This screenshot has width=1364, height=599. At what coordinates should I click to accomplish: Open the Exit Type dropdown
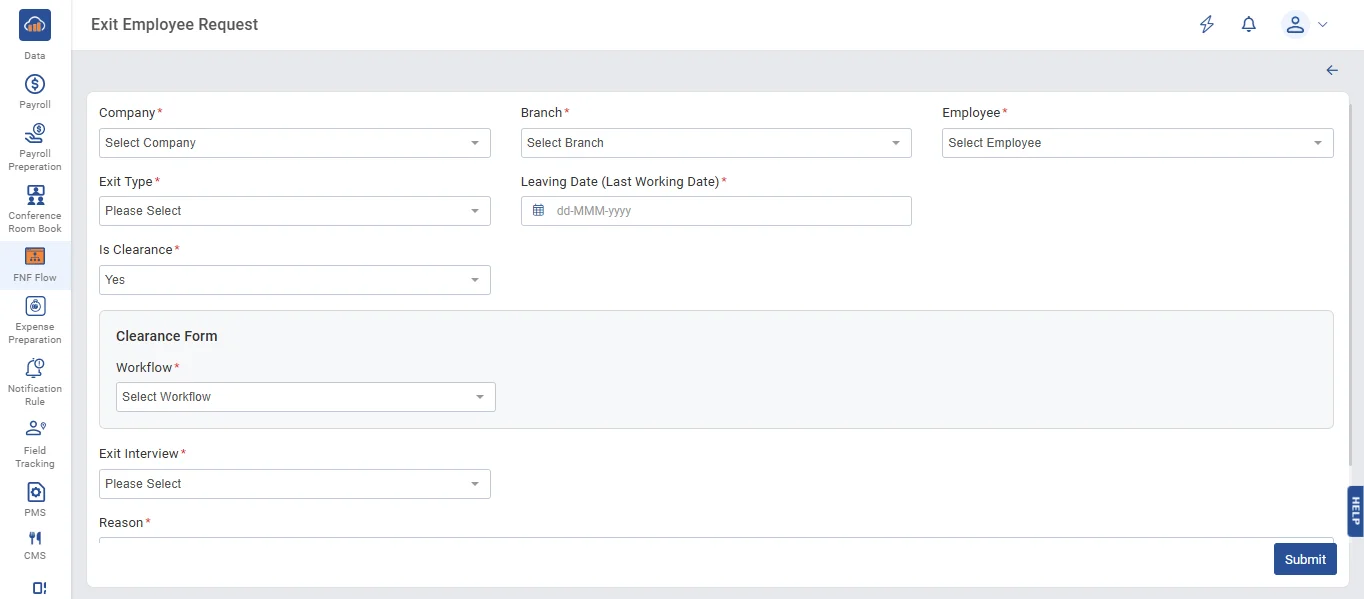coord(294,211)
